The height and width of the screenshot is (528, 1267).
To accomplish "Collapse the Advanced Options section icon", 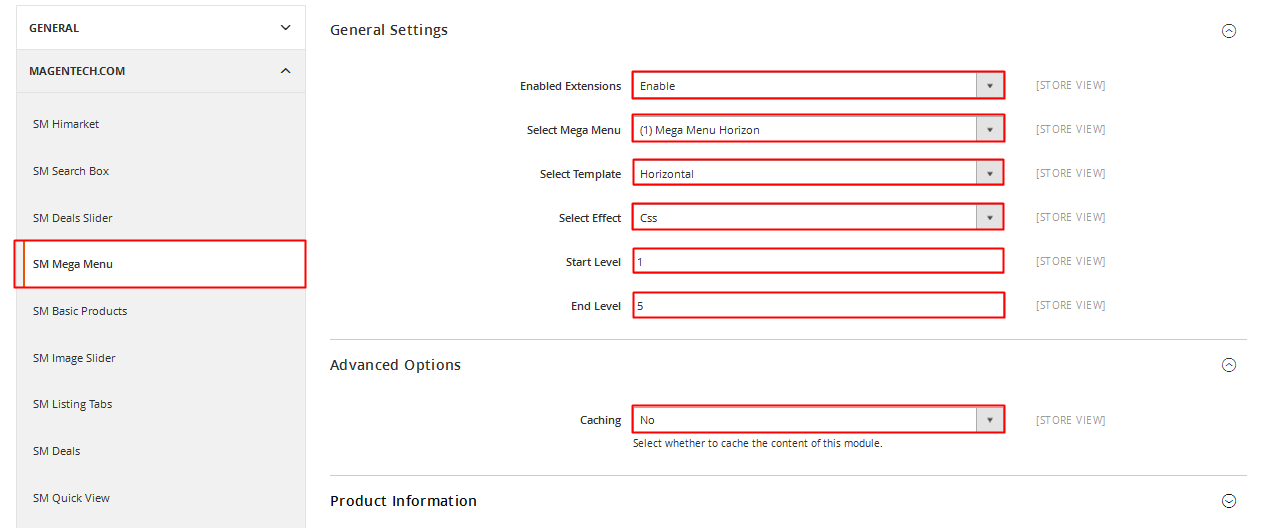I will click(1228, 365).
